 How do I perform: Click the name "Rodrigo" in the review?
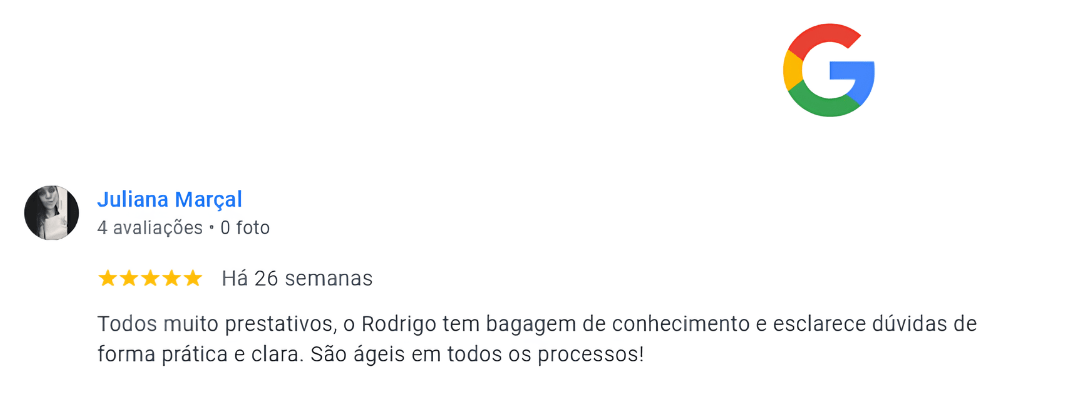tap(395, 324)
